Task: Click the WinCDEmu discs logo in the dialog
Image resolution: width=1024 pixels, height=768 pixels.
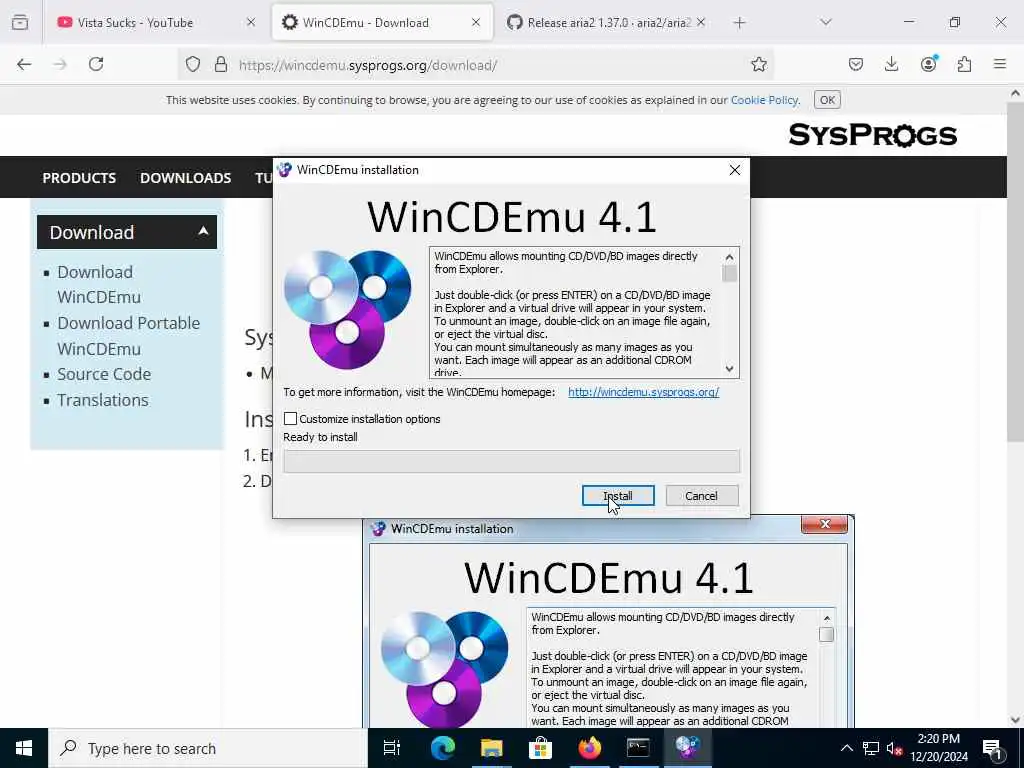Action: 347,309
